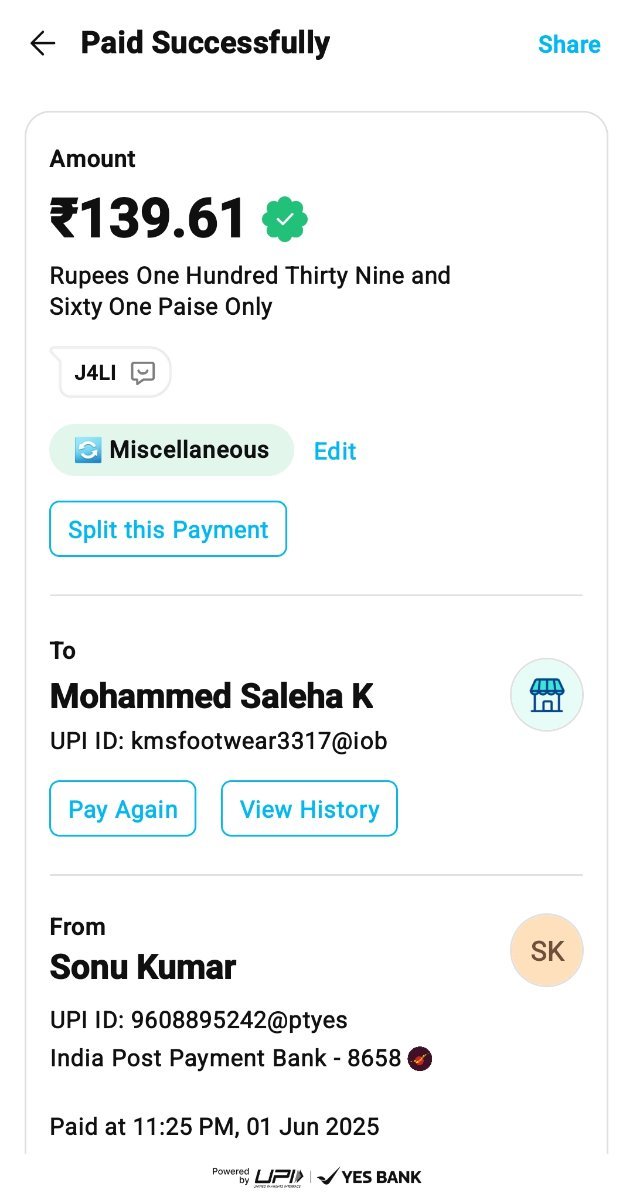Tap the India Post Payment Bank logo

[x=420, y=1058]
